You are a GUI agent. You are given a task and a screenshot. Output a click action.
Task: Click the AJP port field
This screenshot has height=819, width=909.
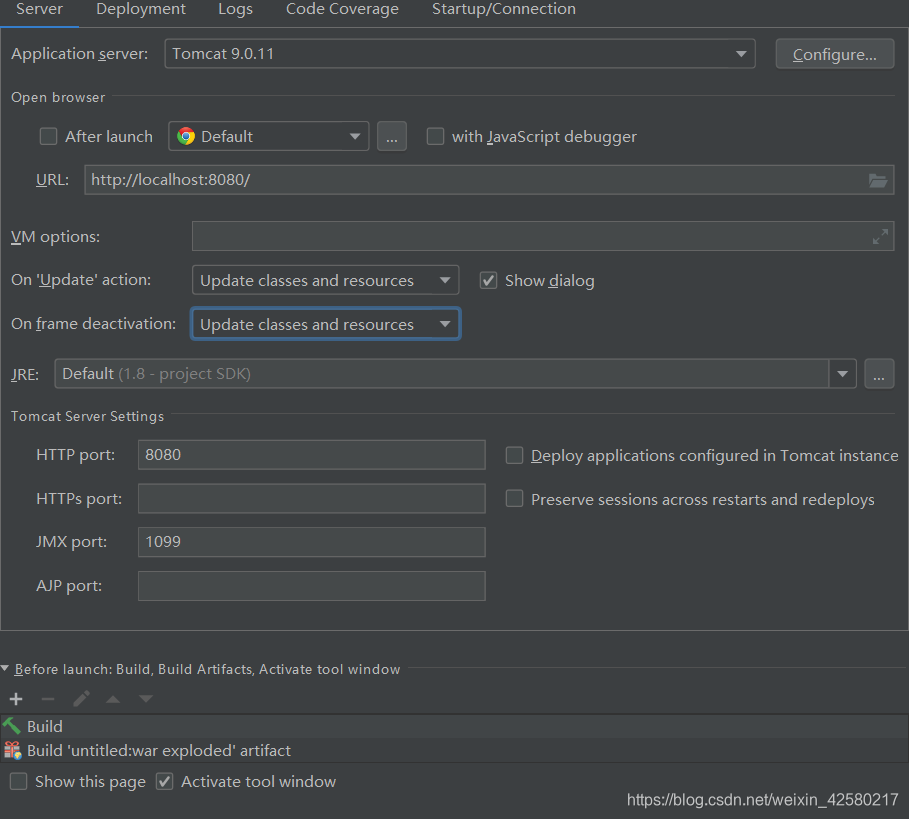point(311,586)
